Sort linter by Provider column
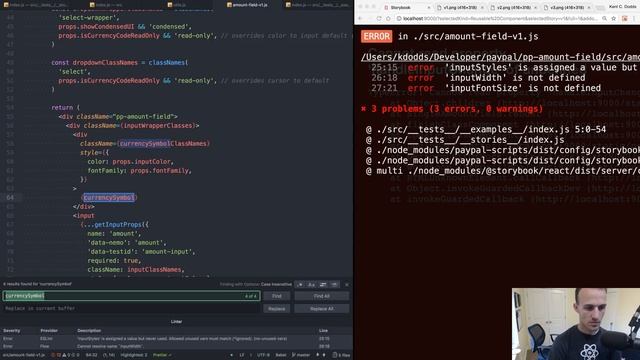This screenshot has width=640, height=360. click(x=49, y=331)
